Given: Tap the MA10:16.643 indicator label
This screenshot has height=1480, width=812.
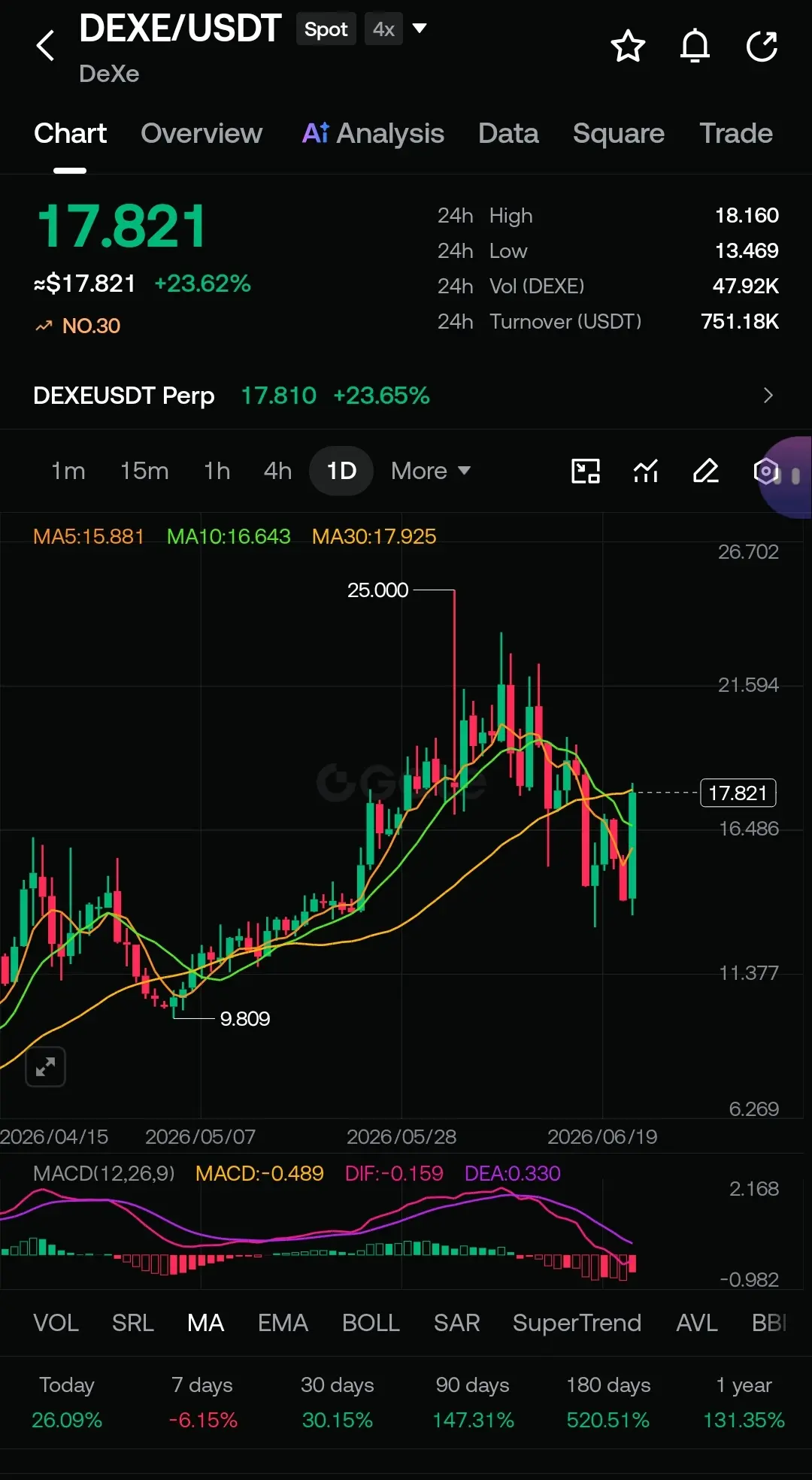Looking at the screenshot, I should click(x=229, y=536).
